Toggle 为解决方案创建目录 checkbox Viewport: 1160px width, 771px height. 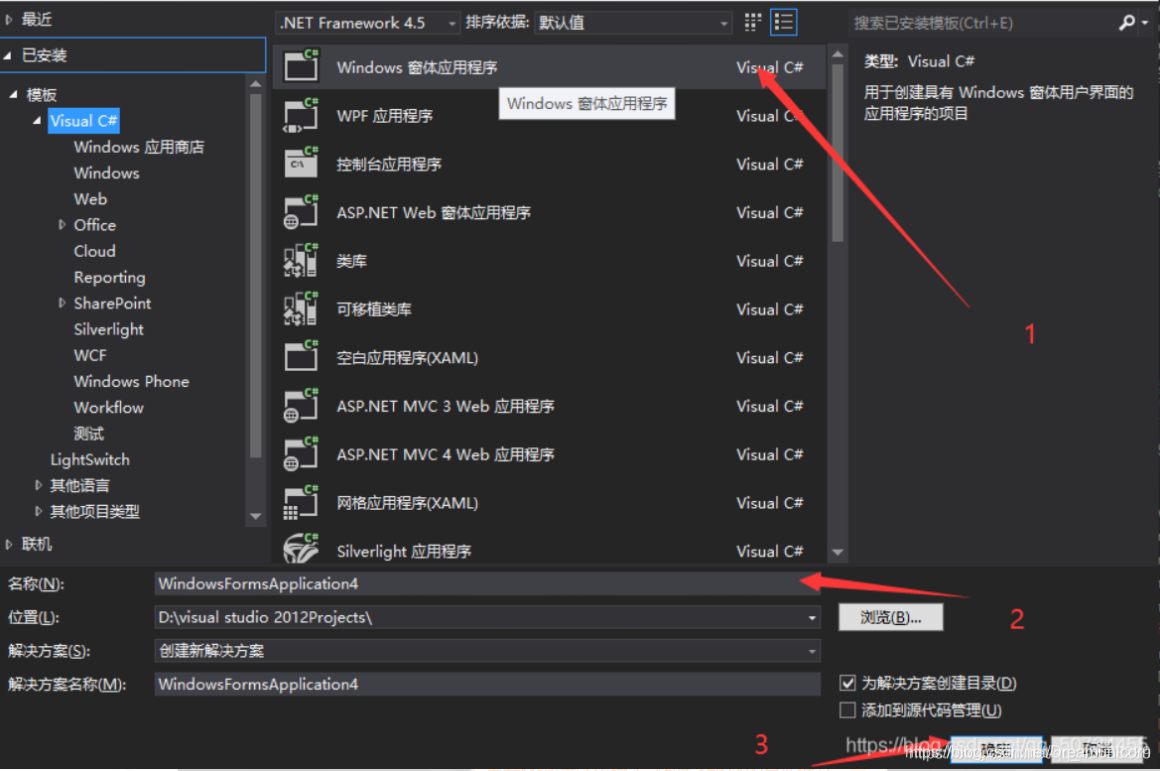click(x=848, y=682)
